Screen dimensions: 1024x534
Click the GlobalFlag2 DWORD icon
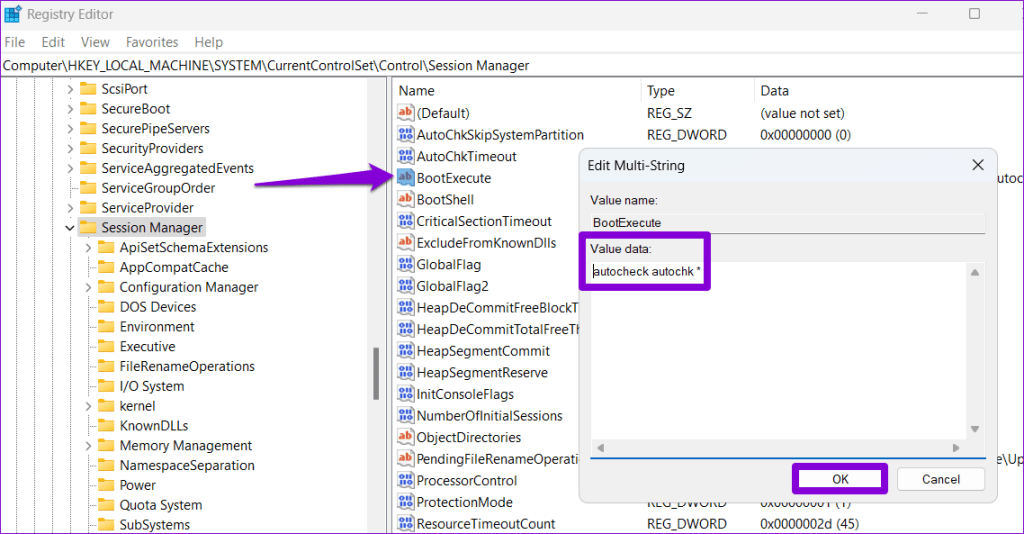[x=406, y=285]
